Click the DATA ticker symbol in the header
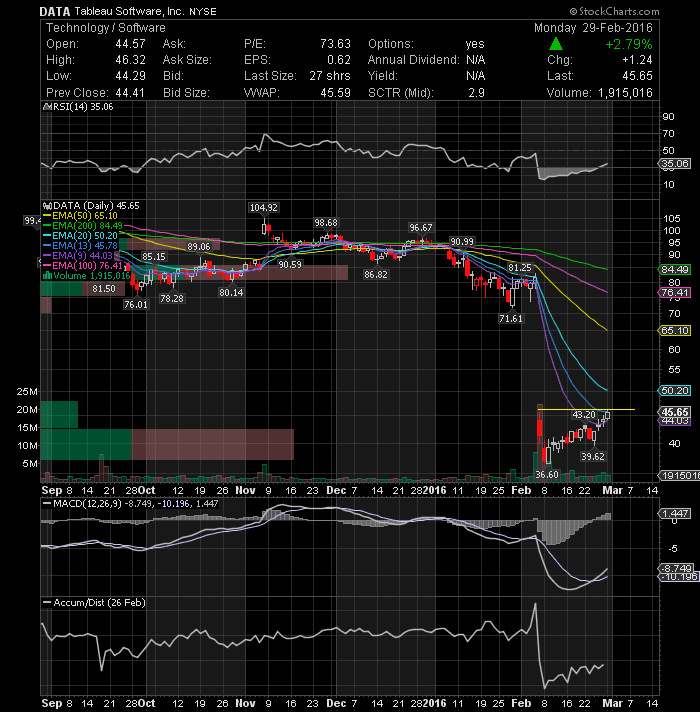This screenshot has height=712, width=700. (54, 11)
